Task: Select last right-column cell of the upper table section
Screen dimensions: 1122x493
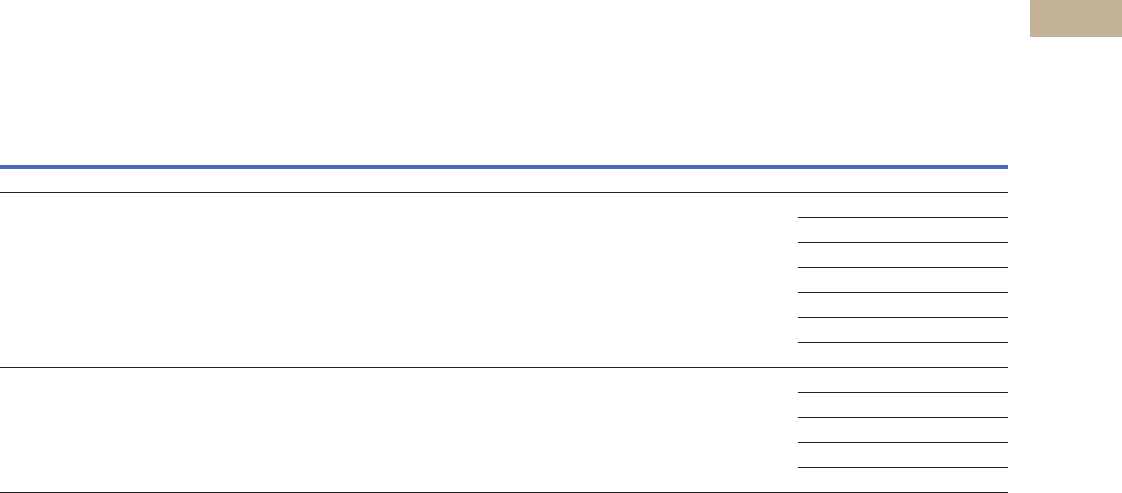Action: point(903,355)
